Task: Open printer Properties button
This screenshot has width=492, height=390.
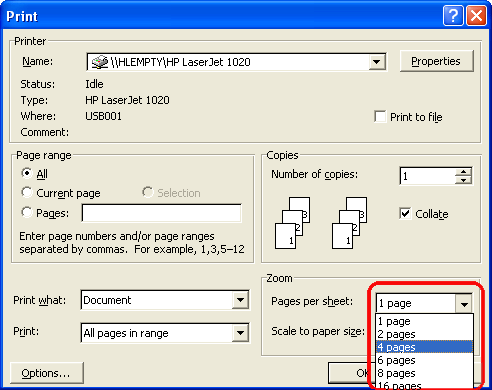Action: (436, 61)
